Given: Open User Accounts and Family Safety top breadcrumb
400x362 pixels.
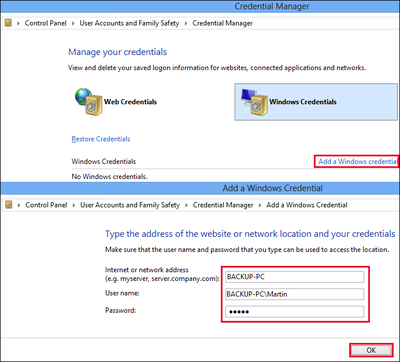Looking at the screenshot, I should (x=129, y=23).
